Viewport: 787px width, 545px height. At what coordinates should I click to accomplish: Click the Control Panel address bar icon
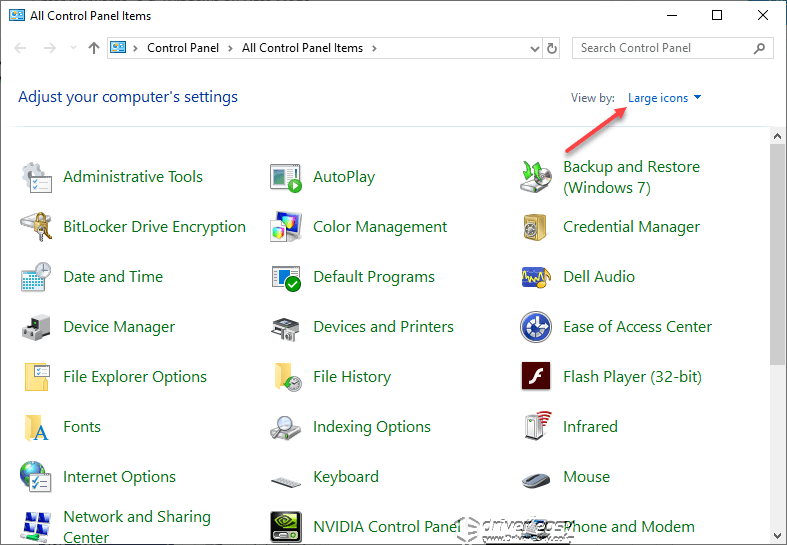[x=118, y=47]
